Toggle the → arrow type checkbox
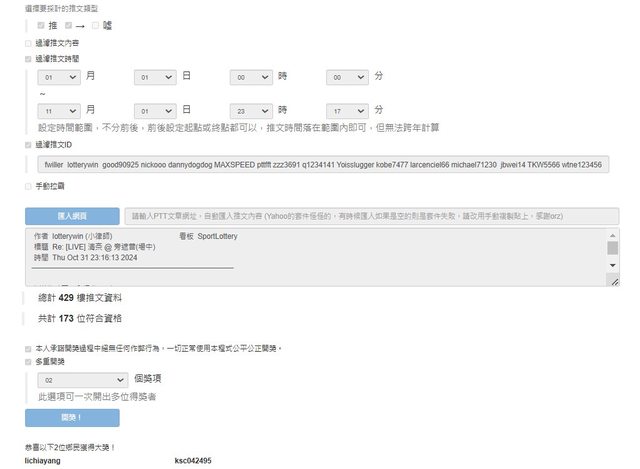640x469 pixels. (x=67, y=24)
